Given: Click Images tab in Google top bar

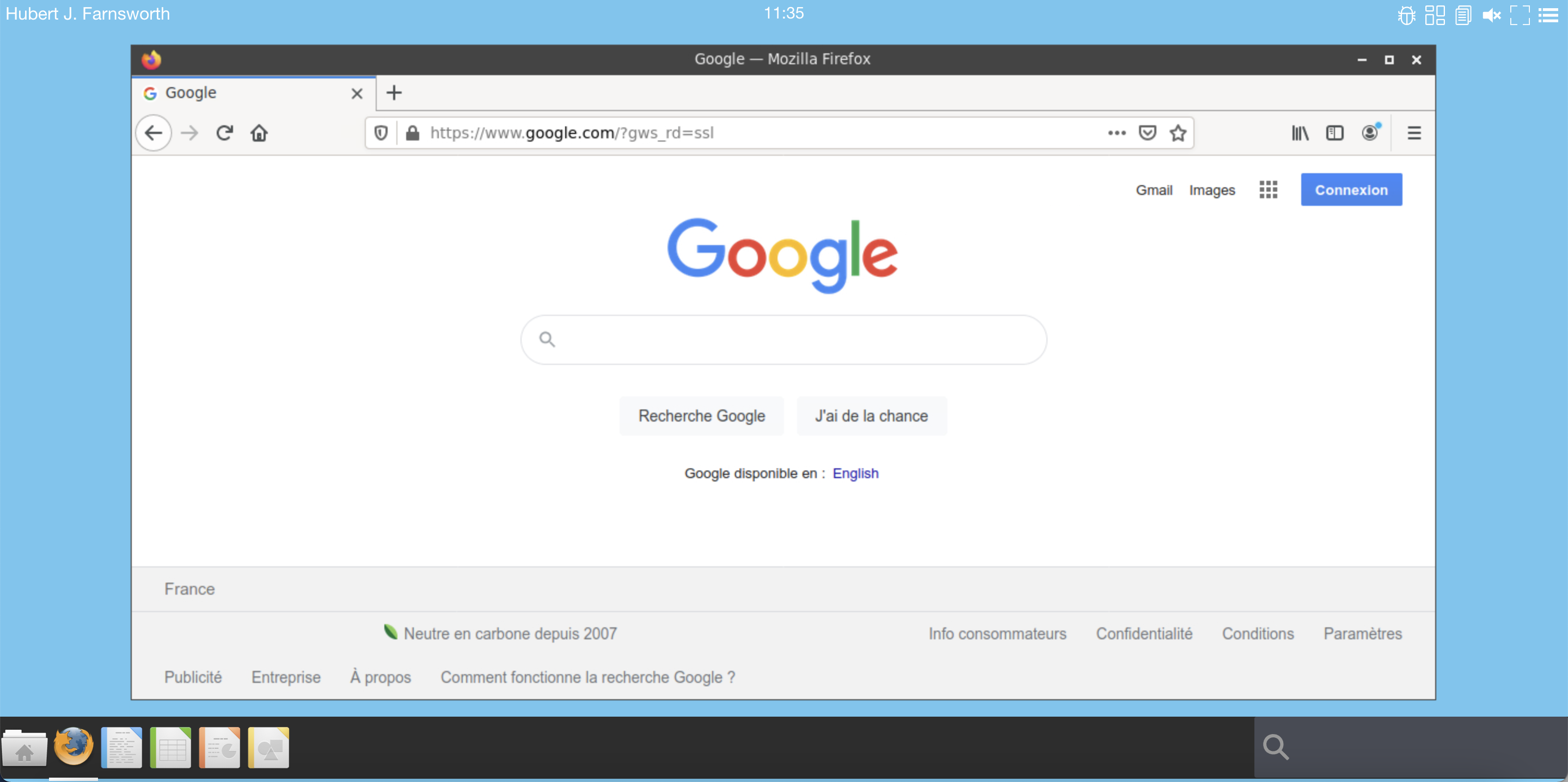Looking at the screenshot, I should coord(1212,189).
